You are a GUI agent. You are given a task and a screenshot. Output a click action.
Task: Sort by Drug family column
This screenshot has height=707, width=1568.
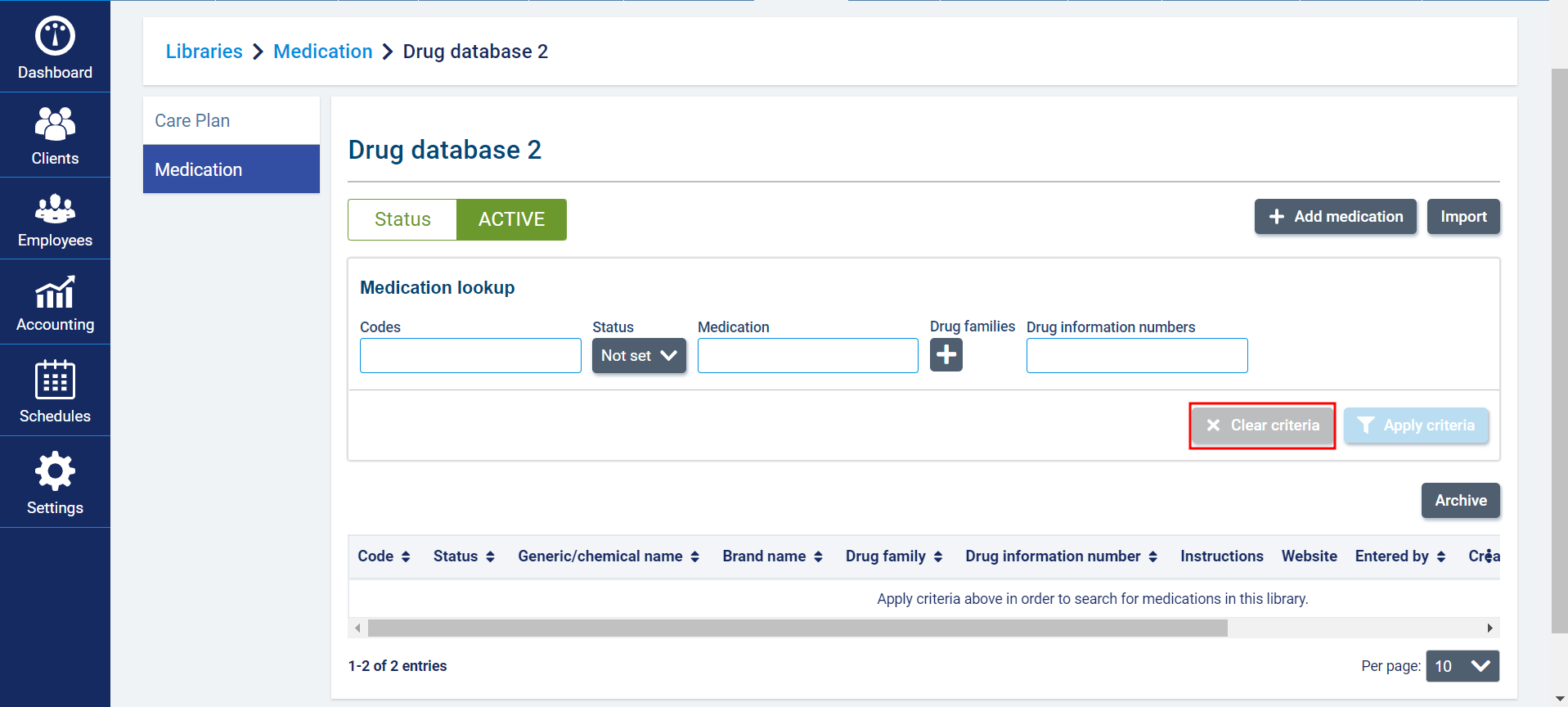[x=938, y=556]
